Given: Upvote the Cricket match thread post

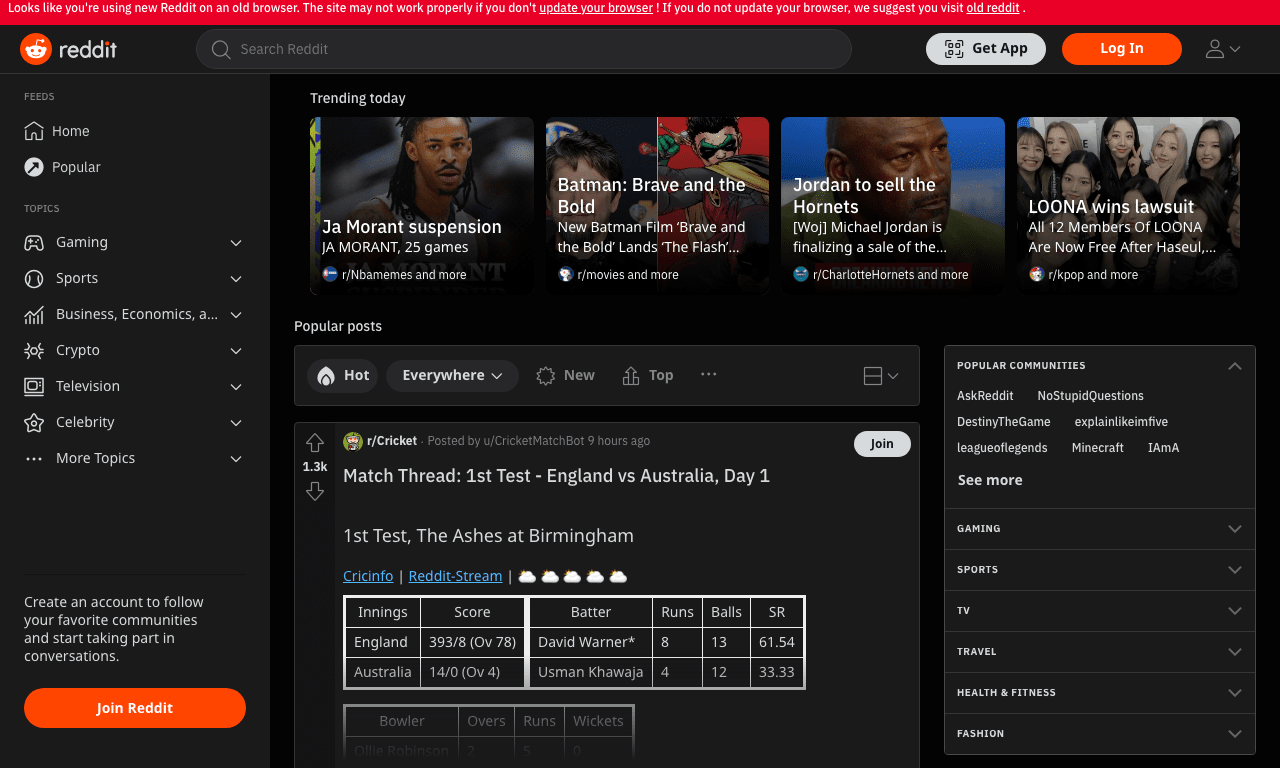Looking at the screenshot, I should (x=315, y=443).
